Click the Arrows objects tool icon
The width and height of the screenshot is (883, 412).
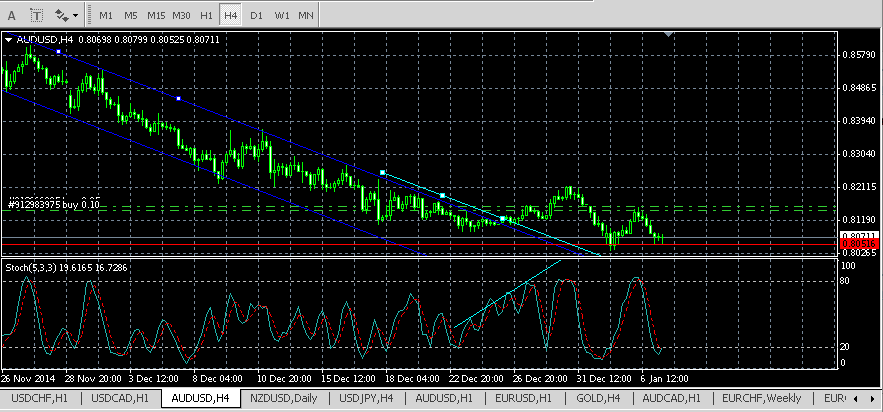click(61, 15)
